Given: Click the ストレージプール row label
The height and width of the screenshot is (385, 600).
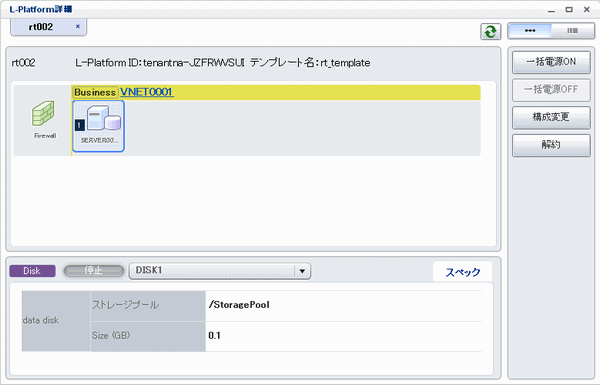Looking at the screenshot, I should pyautogui.click(x=125, y=305).
